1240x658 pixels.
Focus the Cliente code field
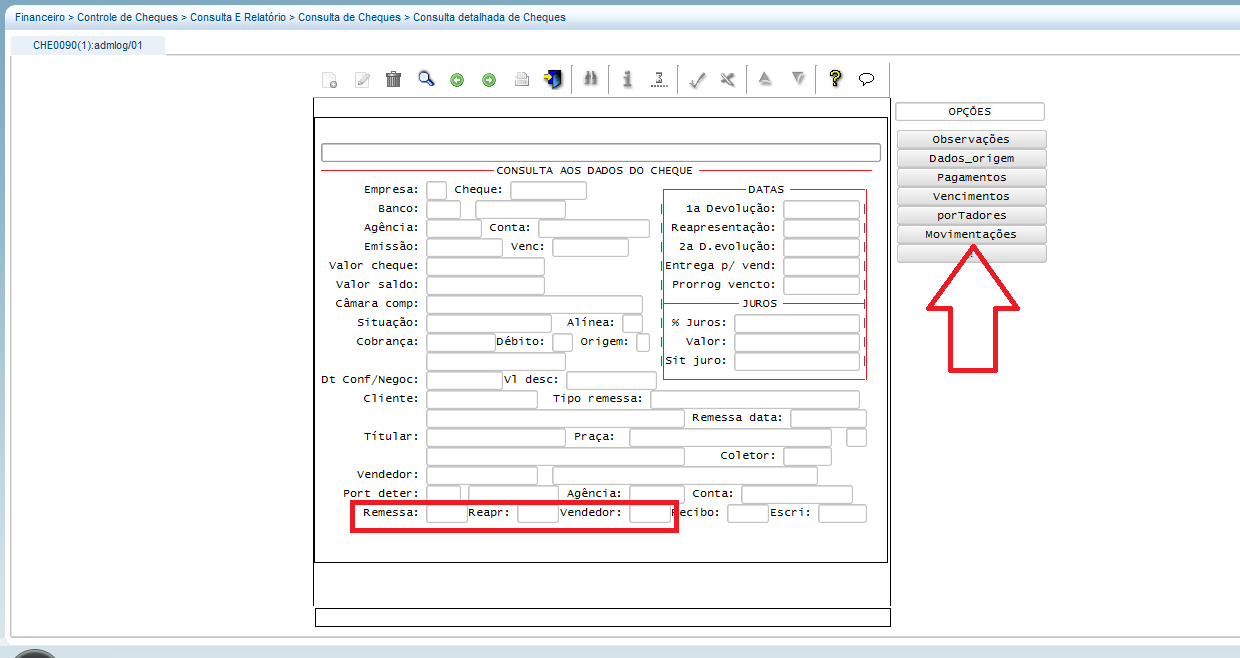tap(482, 399)
